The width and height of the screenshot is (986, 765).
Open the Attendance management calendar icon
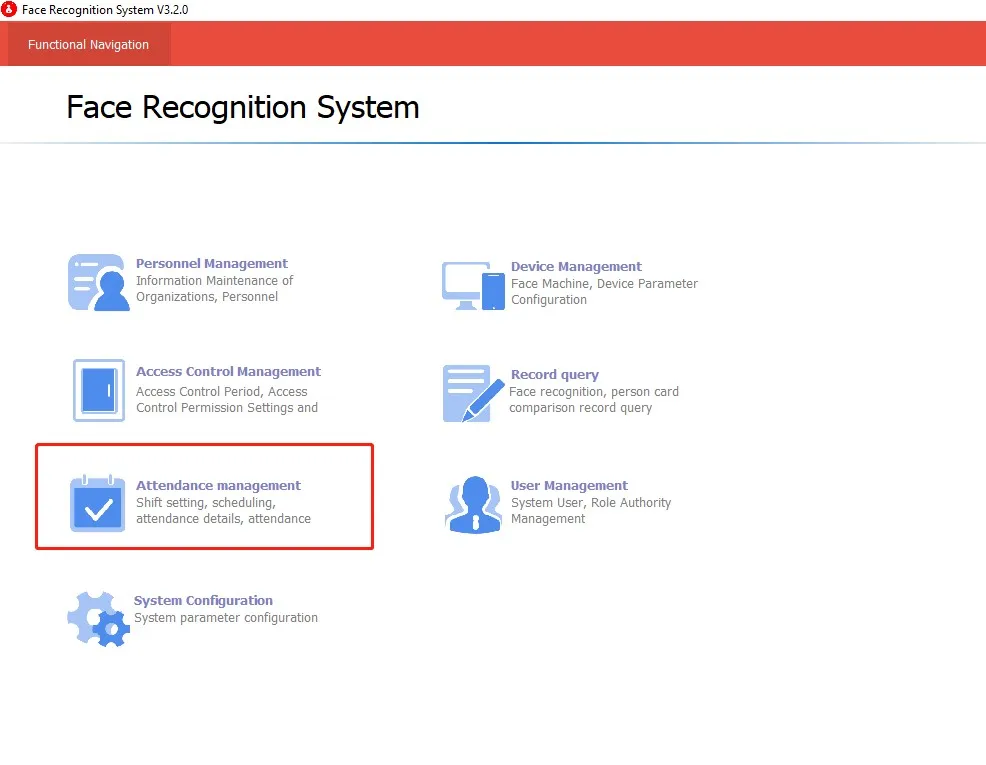coord(97,504)
